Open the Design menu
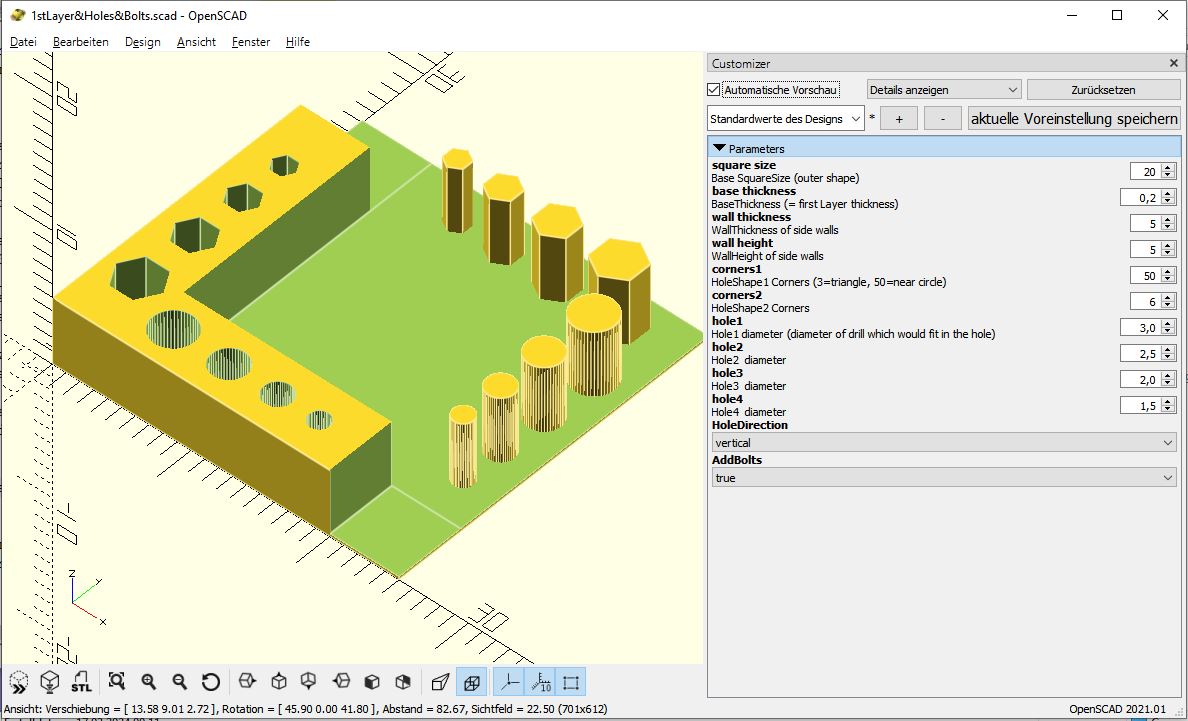The width and height of the screenshot is (1188, 721). (x=142, y=42)
